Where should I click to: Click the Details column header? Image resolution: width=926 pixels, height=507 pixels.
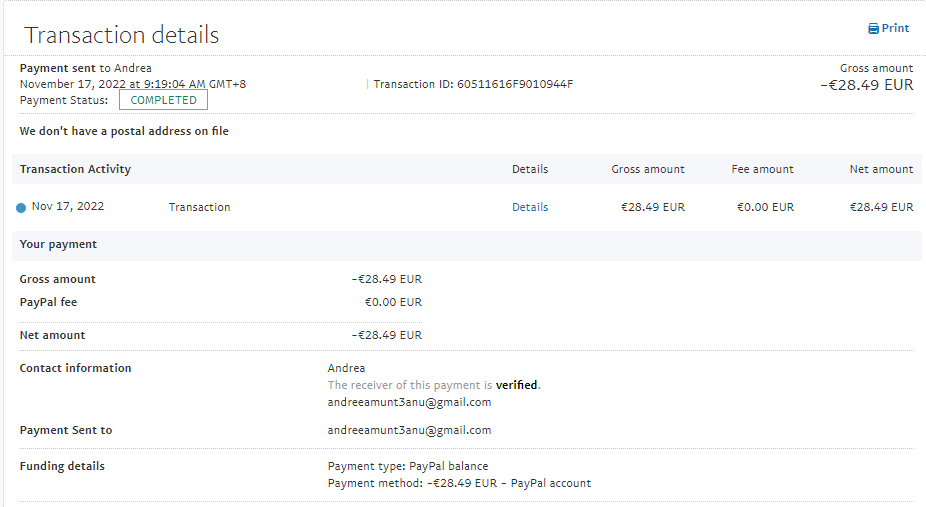coord(530,170)
